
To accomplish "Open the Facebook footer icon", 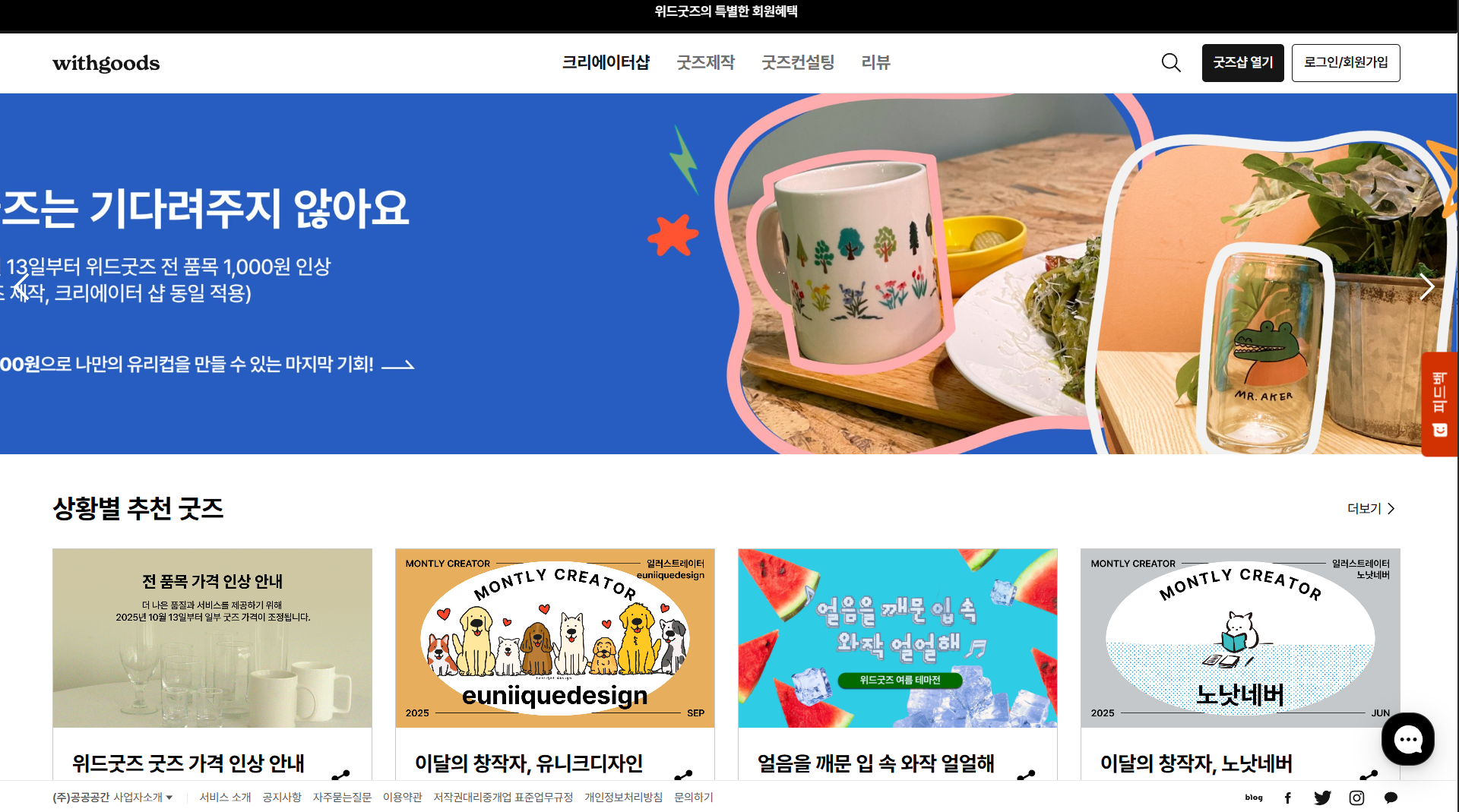I will (x=1288, y=798).
